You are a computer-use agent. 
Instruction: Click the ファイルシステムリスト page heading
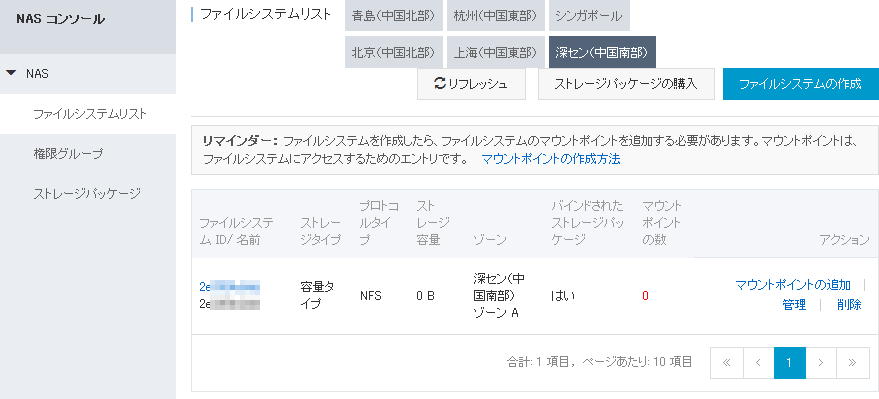(266, 15)
